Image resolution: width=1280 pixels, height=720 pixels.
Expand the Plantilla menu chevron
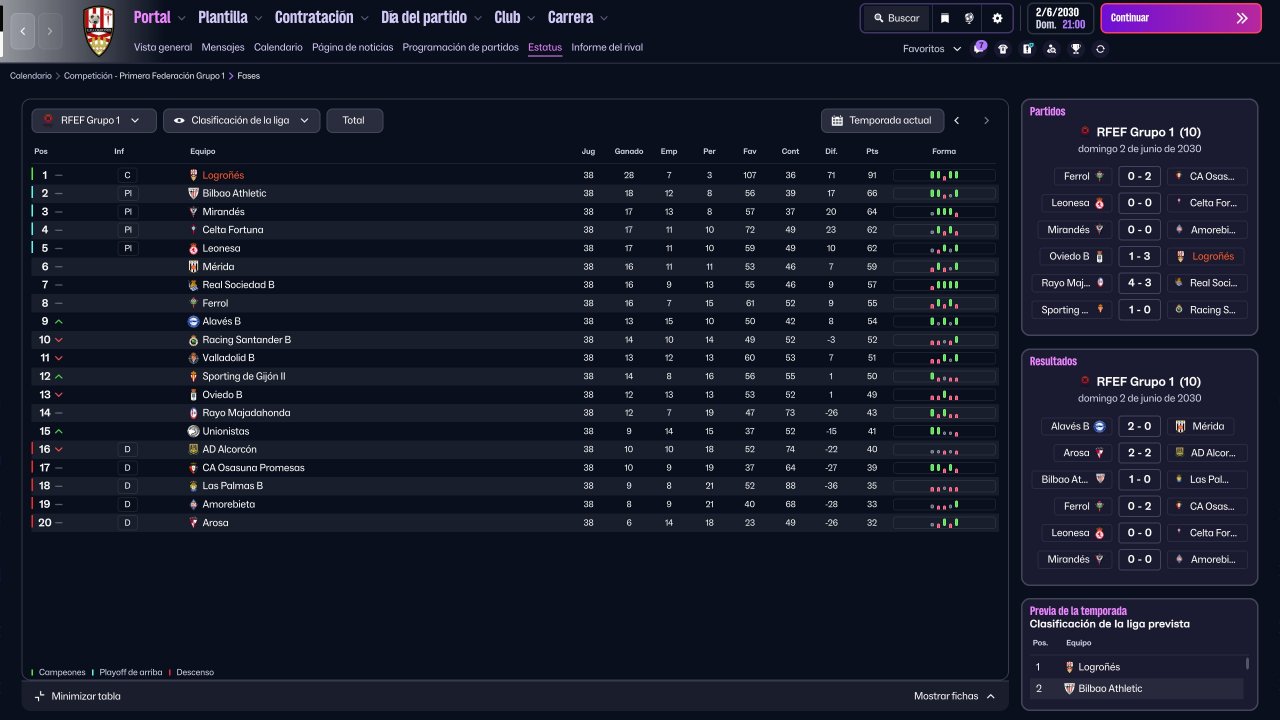[258, 18]
